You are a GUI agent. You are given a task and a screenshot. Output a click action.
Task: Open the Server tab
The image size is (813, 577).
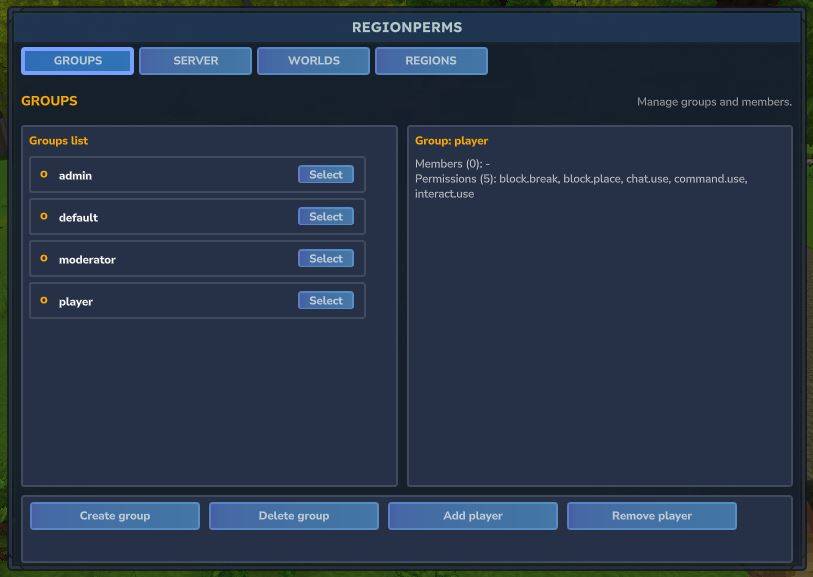tap(195, 61)
